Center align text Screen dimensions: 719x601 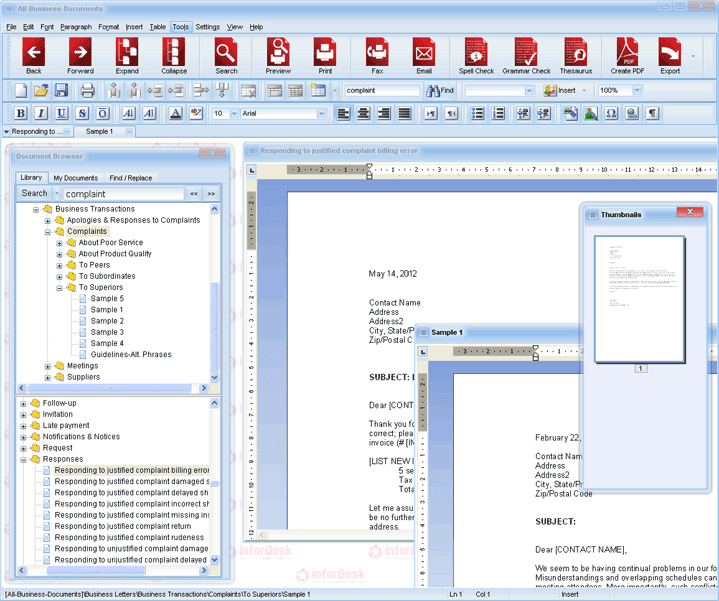point(364,113)
